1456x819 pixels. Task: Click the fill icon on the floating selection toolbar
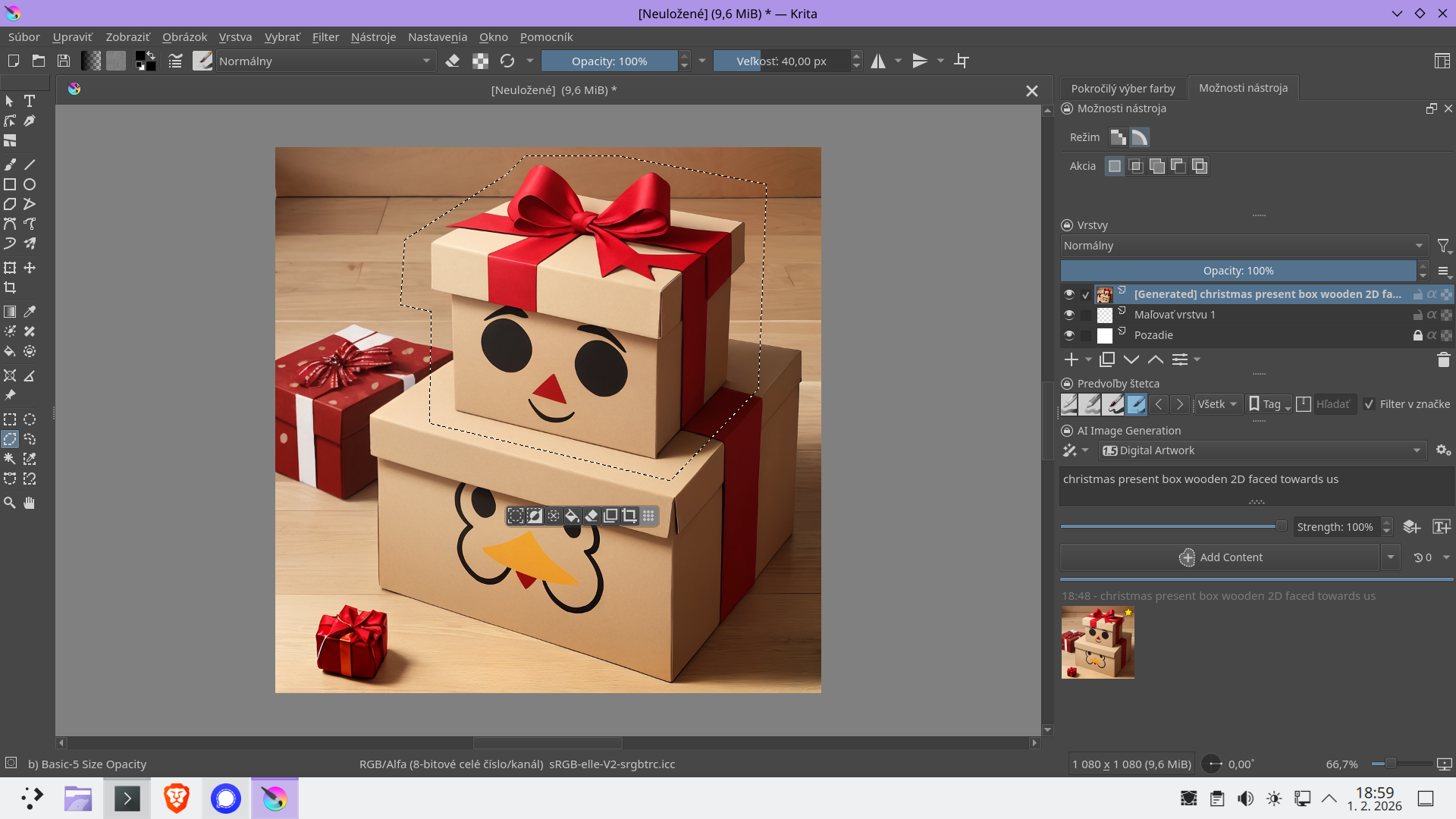571,516
